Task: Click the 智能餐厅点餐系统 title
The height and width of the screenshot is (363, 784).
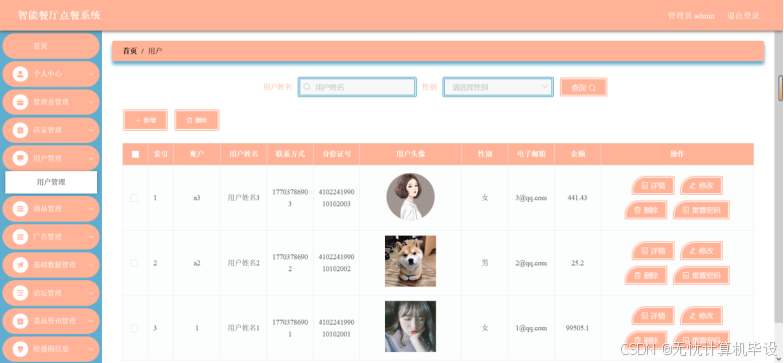Action: click(60, 15)
